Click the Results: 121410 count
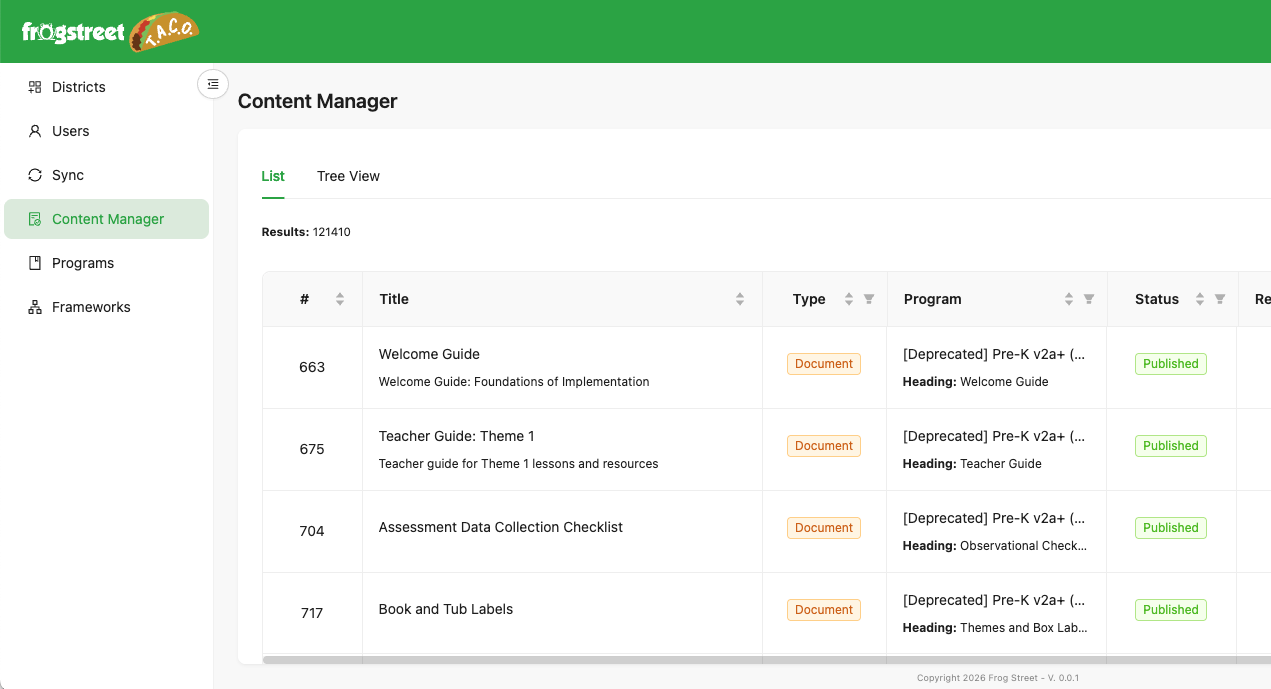 [x=306, y=232]
